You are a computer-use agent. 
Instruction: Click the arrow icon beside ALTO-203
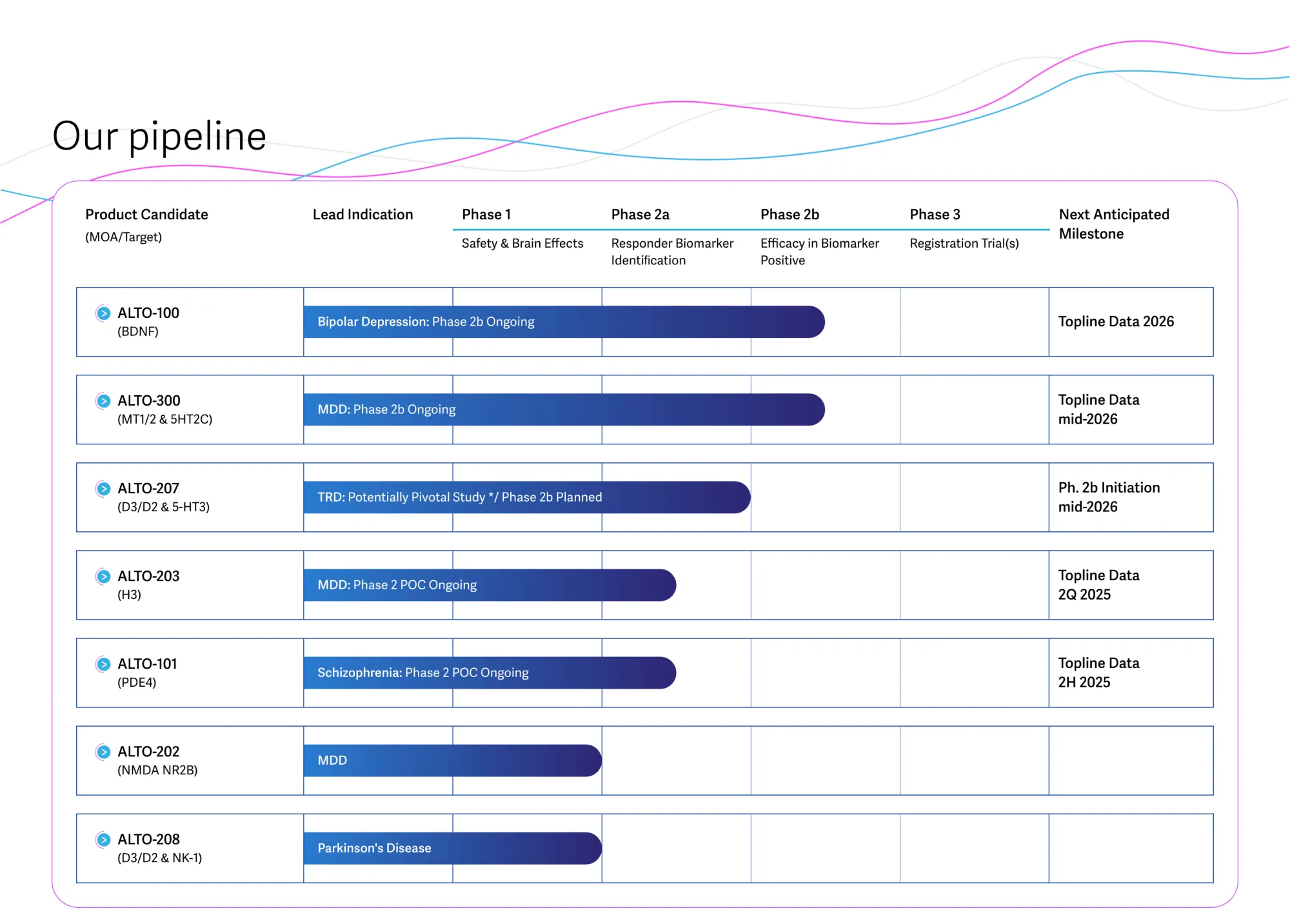103,576
